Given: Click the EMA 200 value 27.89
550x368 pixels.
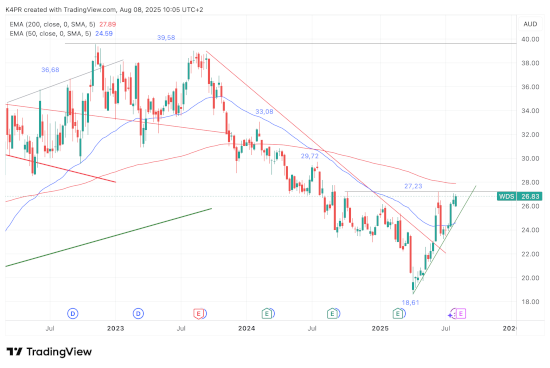Looking at the screenshot, I should point(108,24).
